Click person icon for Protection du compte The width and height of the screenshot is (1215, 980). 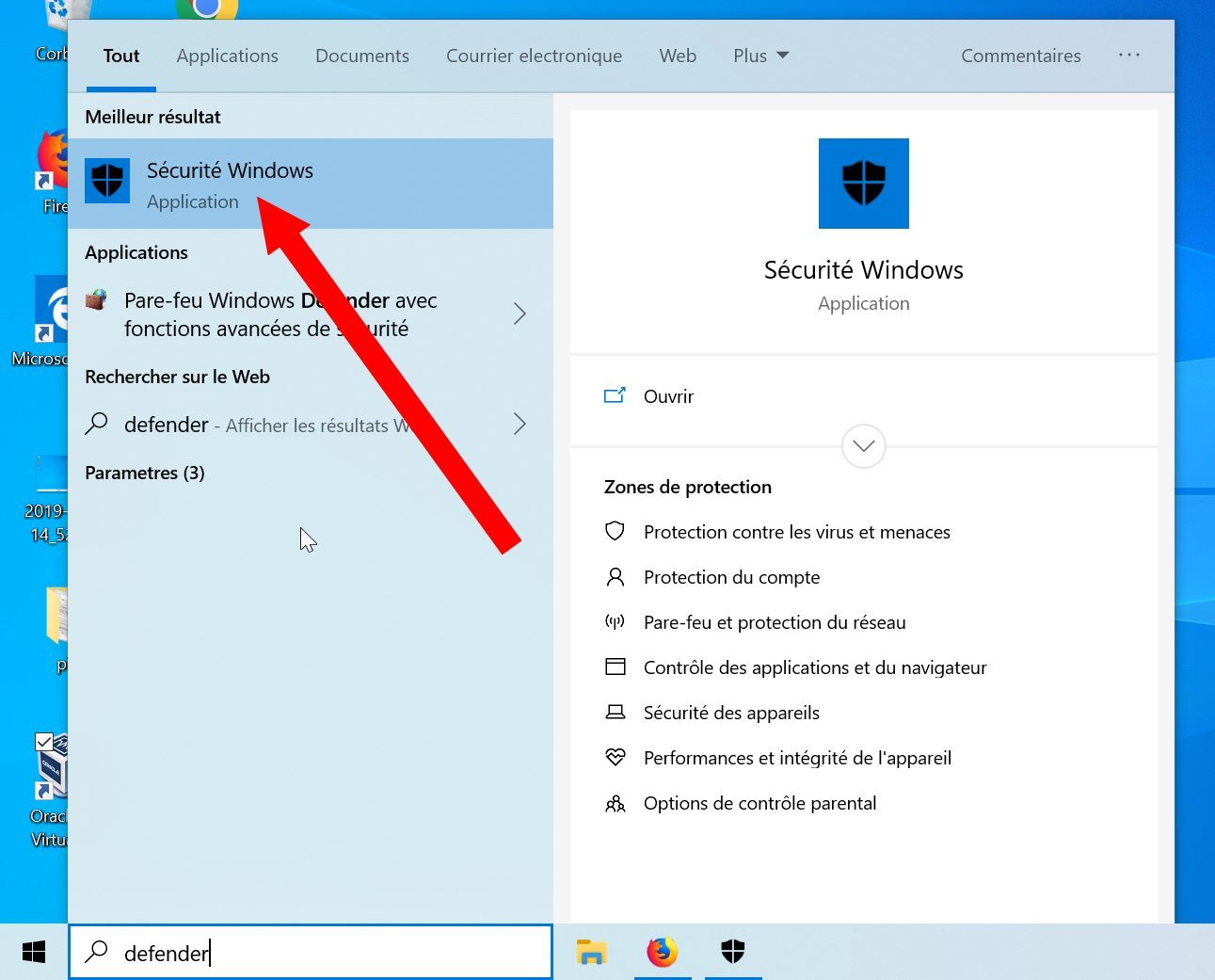click(x=615, y=577)
